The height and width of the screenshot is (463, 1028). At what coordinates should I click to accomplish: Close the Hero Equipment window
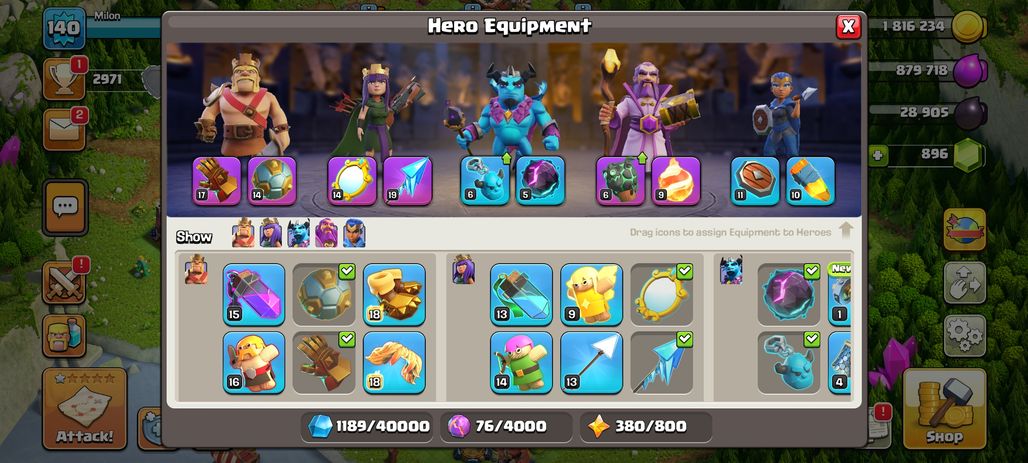pyautogui.click(x=848, y=26)
